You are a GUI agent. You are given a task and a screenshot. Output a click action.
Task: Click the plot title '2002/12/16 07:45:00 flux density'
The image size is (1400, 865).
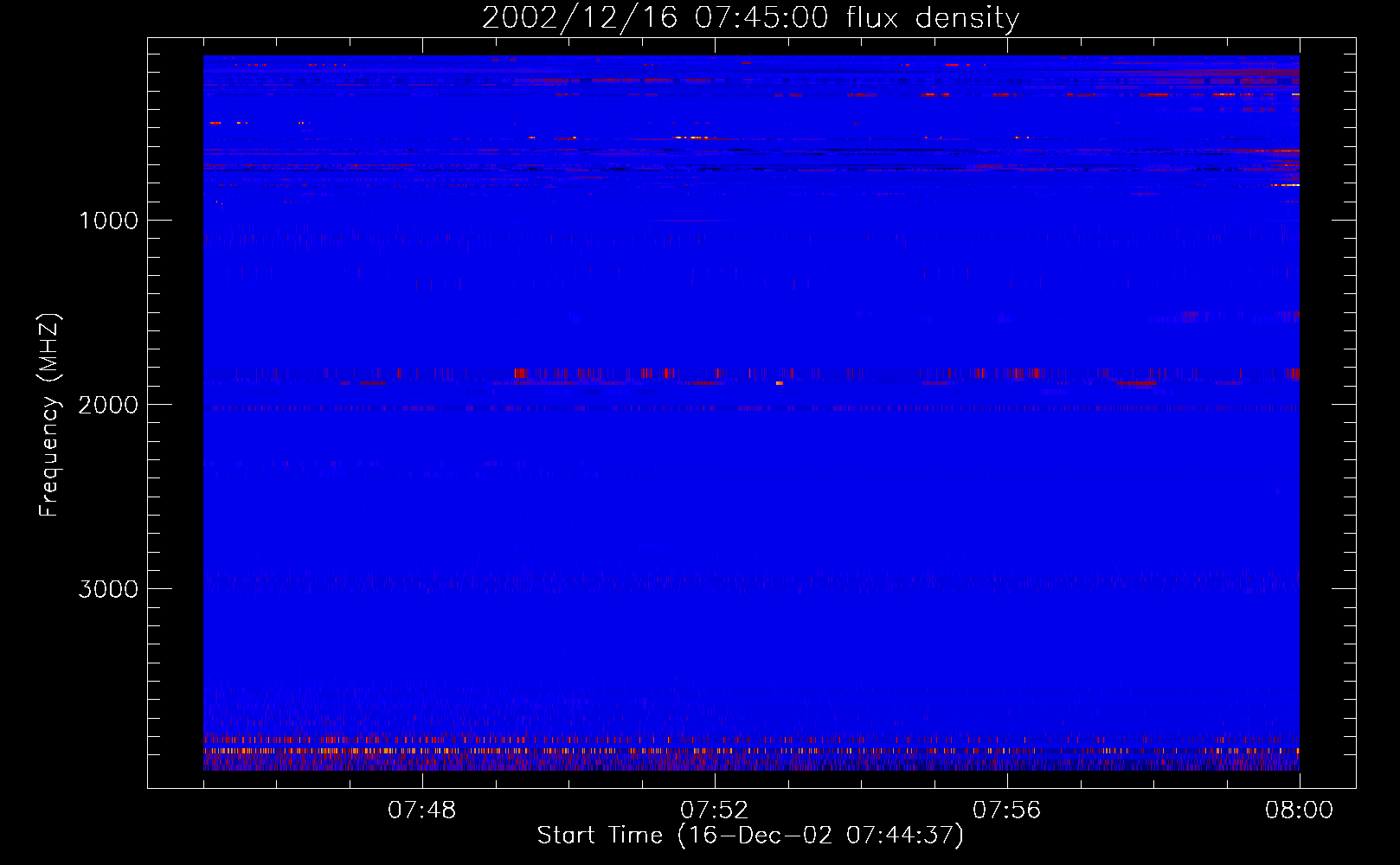pos(750,18)
